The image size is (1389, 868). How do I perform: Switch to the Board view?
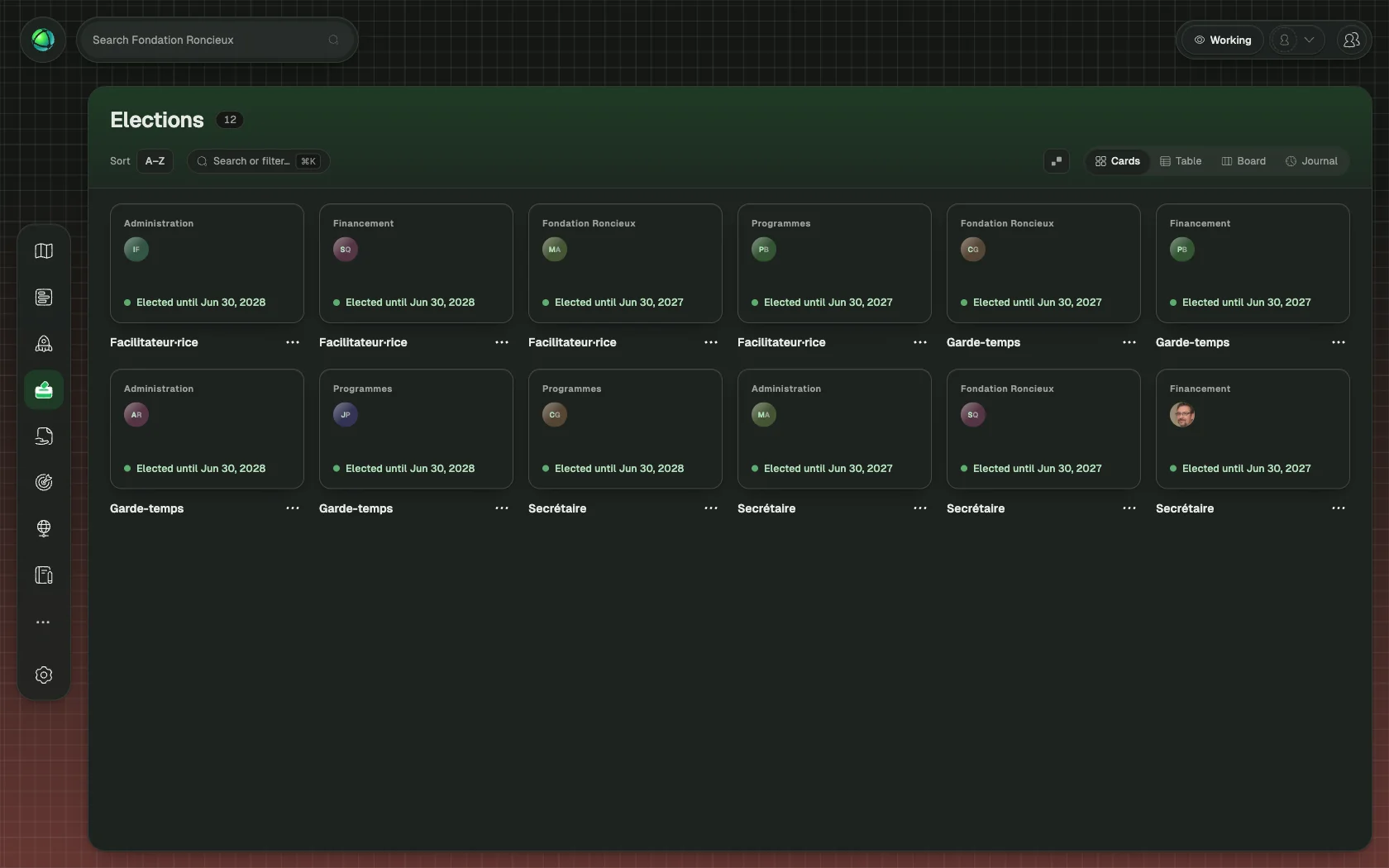[1243, 161]
